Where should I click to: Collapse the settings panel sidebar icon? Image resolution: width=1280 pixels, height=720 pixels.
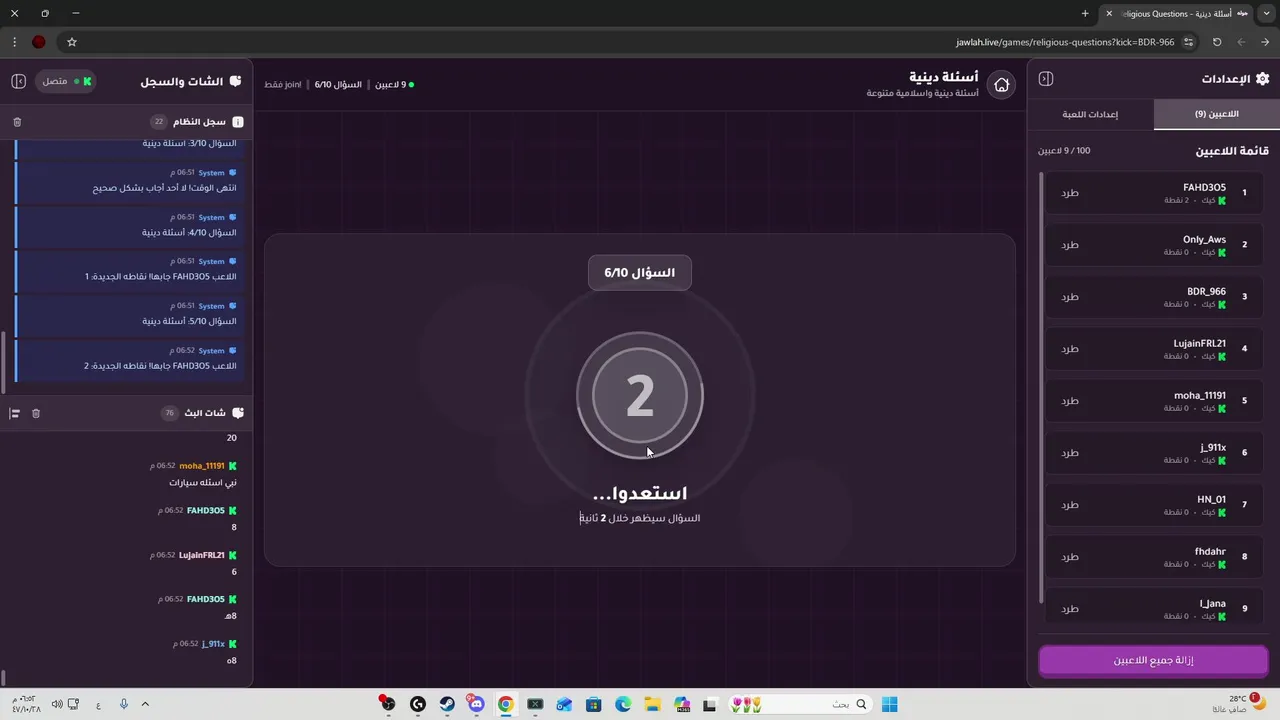pos(1046,79)
